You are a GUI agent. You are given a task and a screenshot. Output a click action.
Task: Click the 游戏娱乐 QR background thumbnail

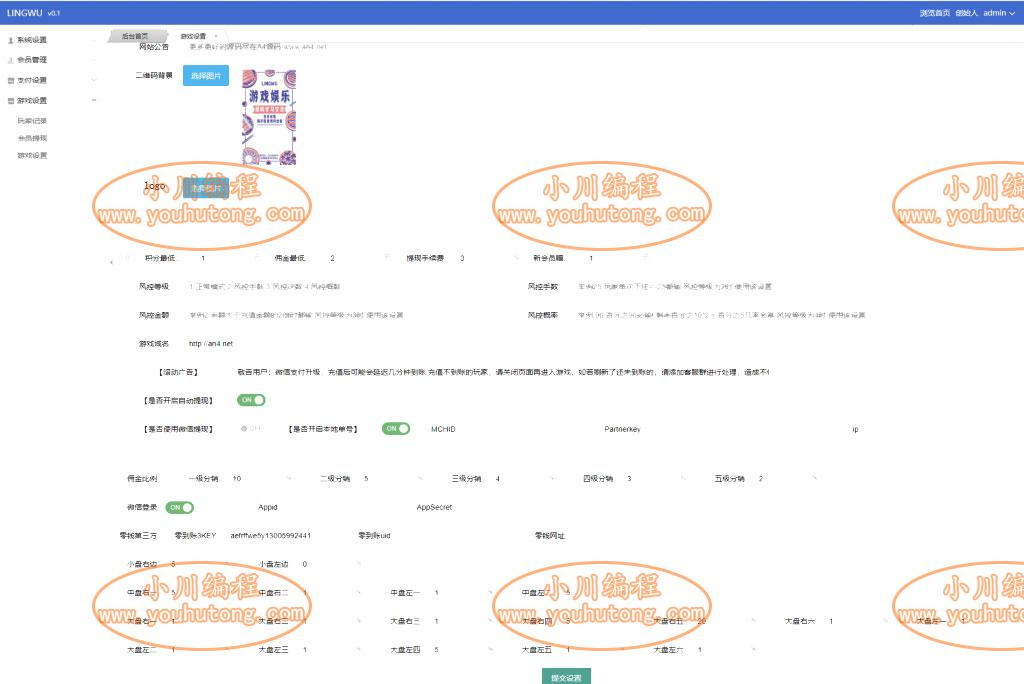(269, 117)
